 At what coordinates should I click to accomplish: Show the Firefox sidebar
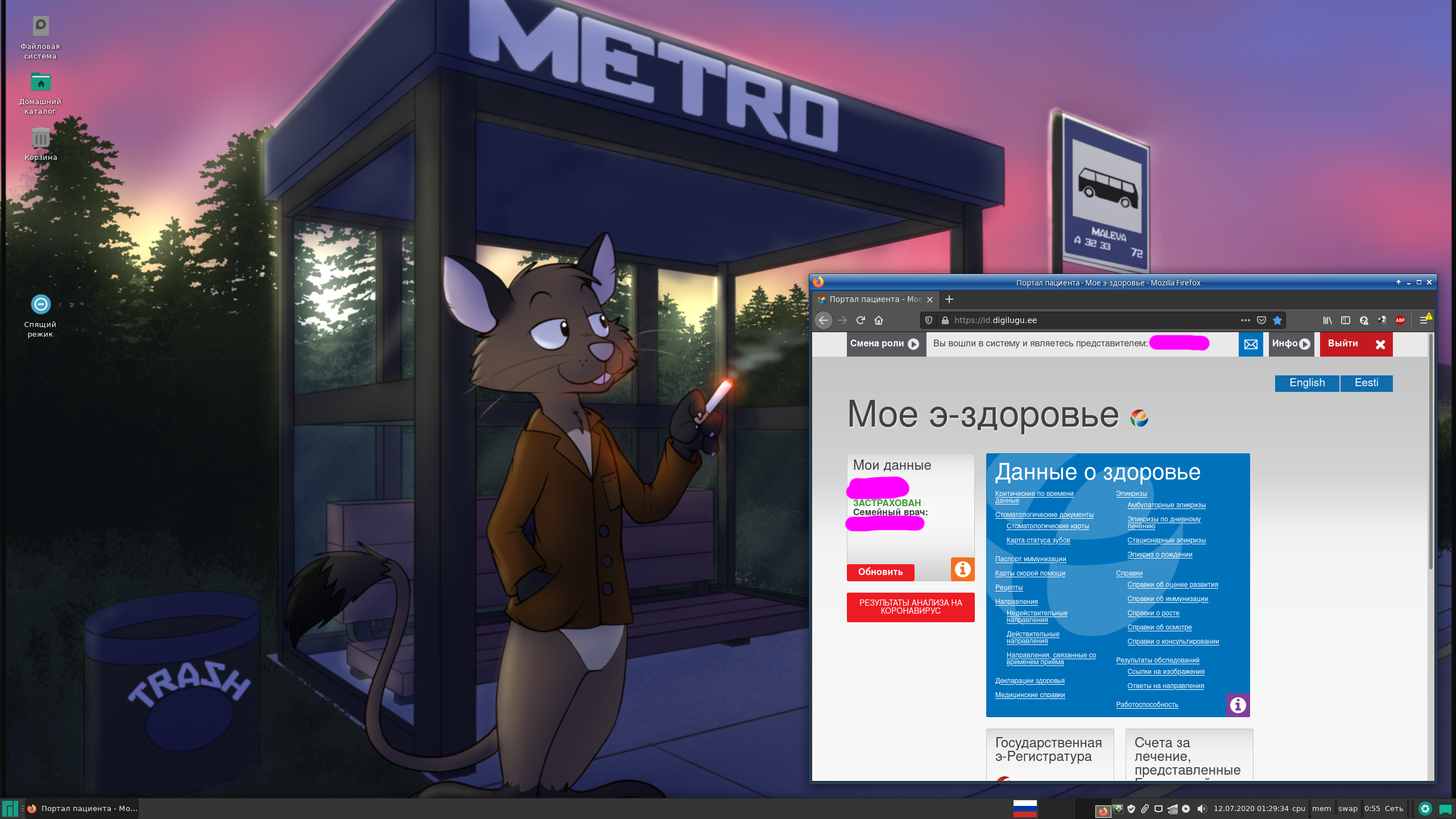tap(1346, 320)
